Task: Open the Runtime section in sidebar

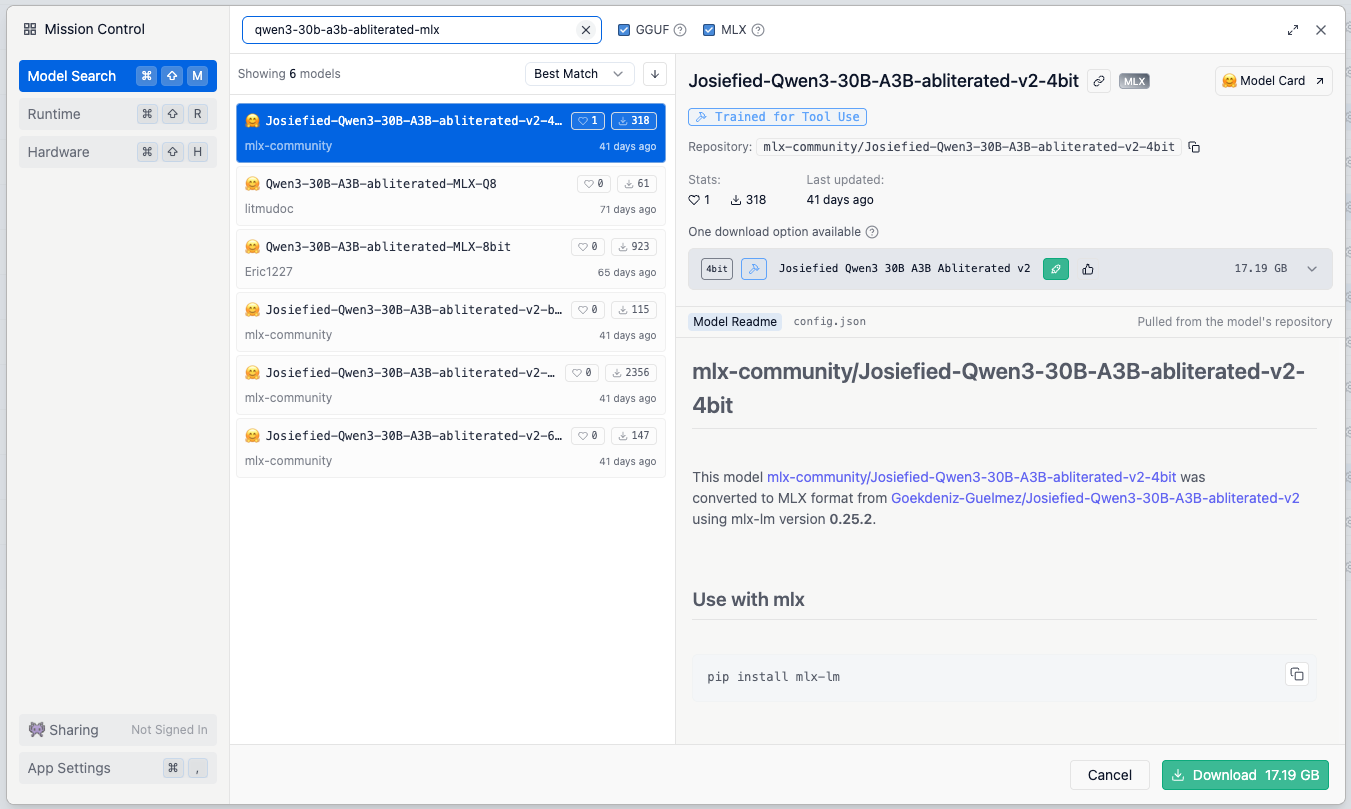Action: pyautogui.click(x=117, y=114)
